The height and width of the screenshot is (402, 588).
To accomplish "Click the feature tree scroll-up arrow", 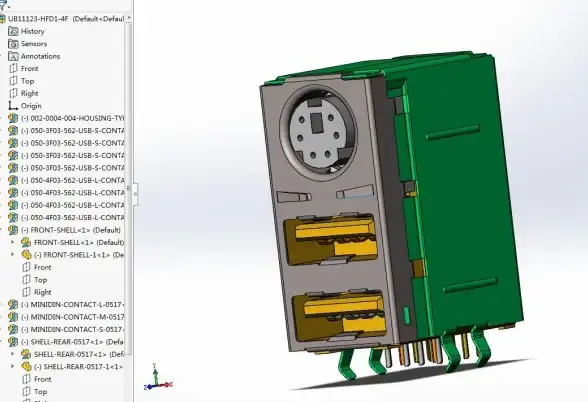I will click(x=129, y=18).
